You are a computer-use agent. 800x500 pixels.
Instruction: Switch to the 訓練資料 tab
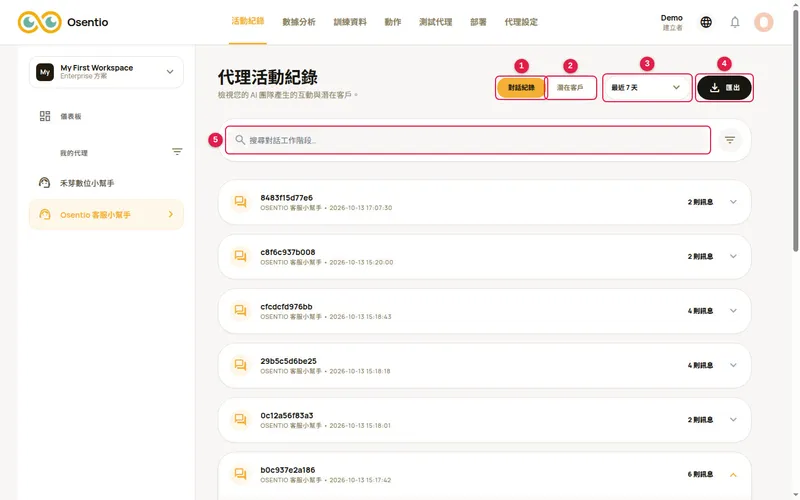[350, 22]
